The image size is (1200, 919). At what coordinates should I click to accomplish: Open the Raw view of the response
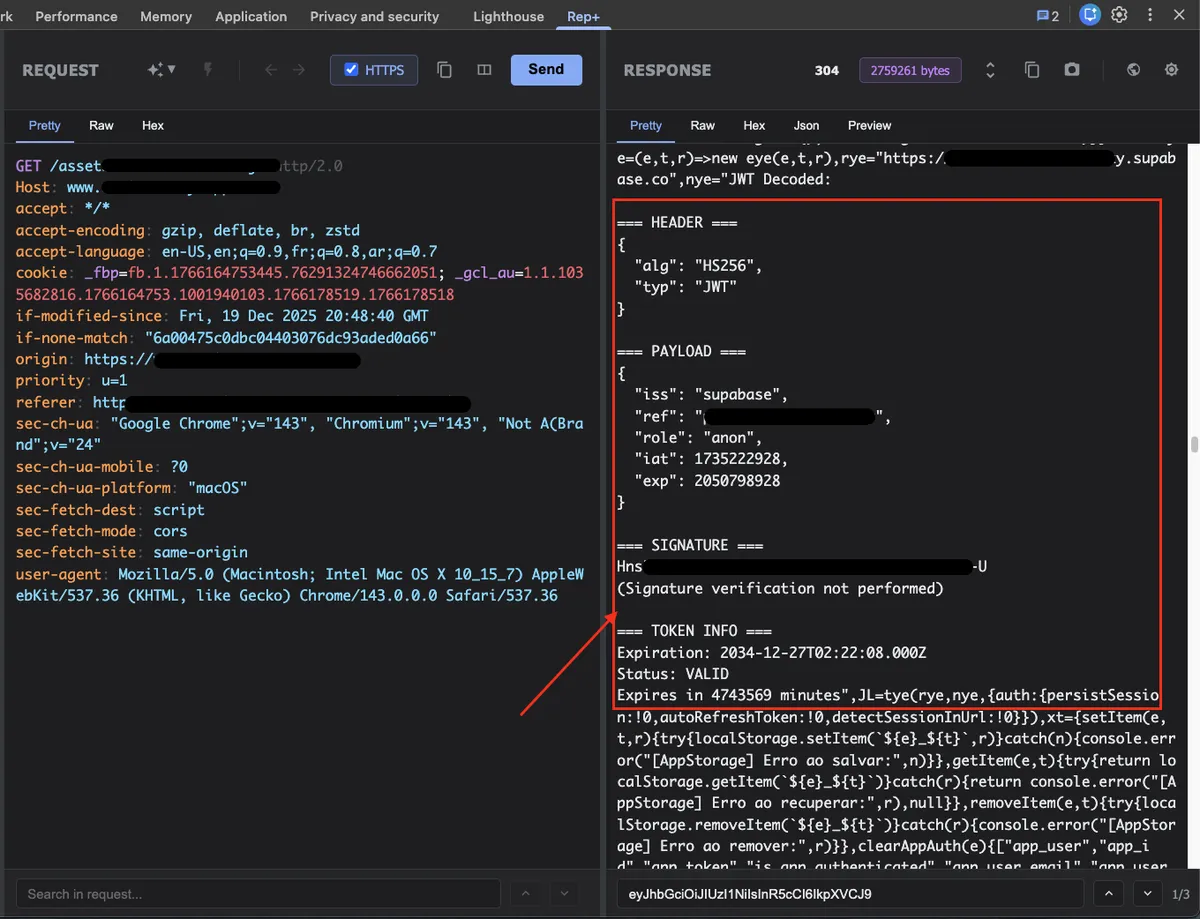702,126
